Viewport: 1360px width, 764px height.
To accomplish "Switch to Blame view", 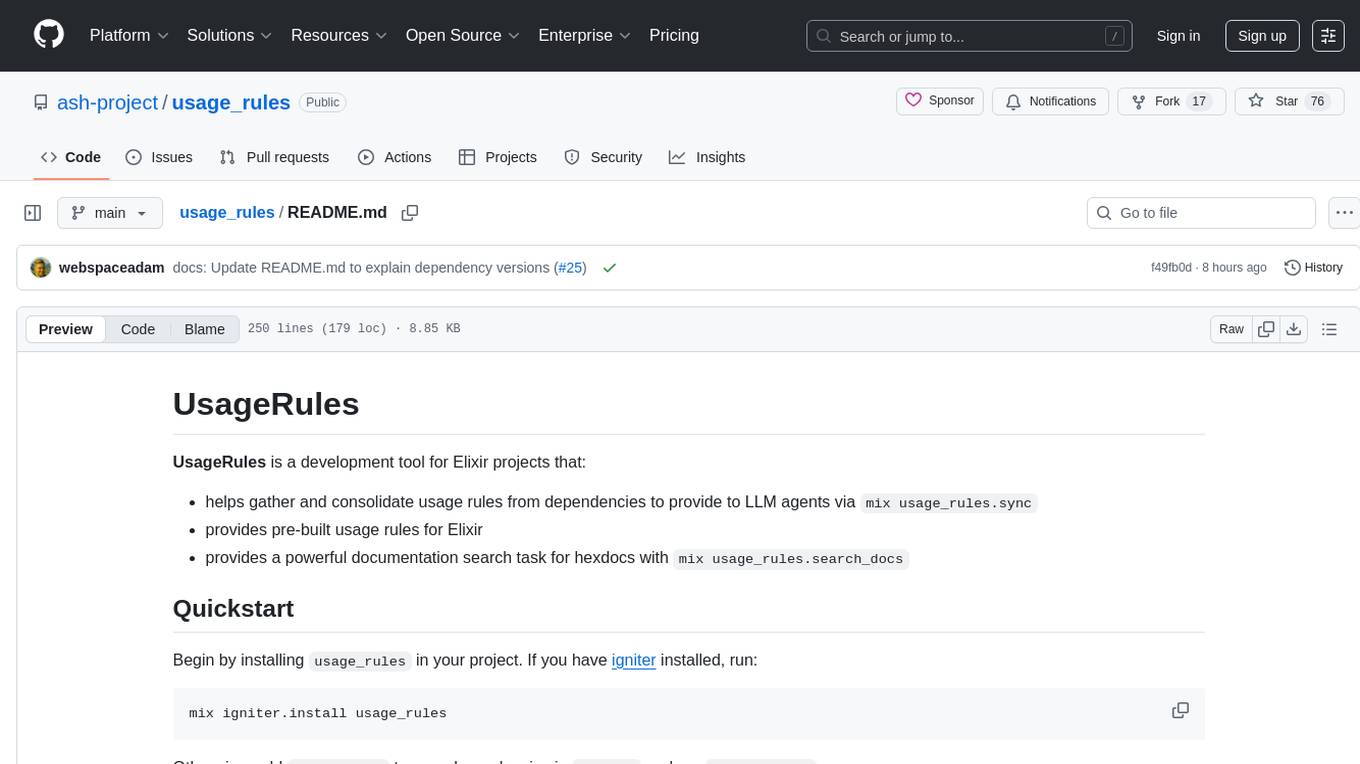I will [x=205, y=329].
